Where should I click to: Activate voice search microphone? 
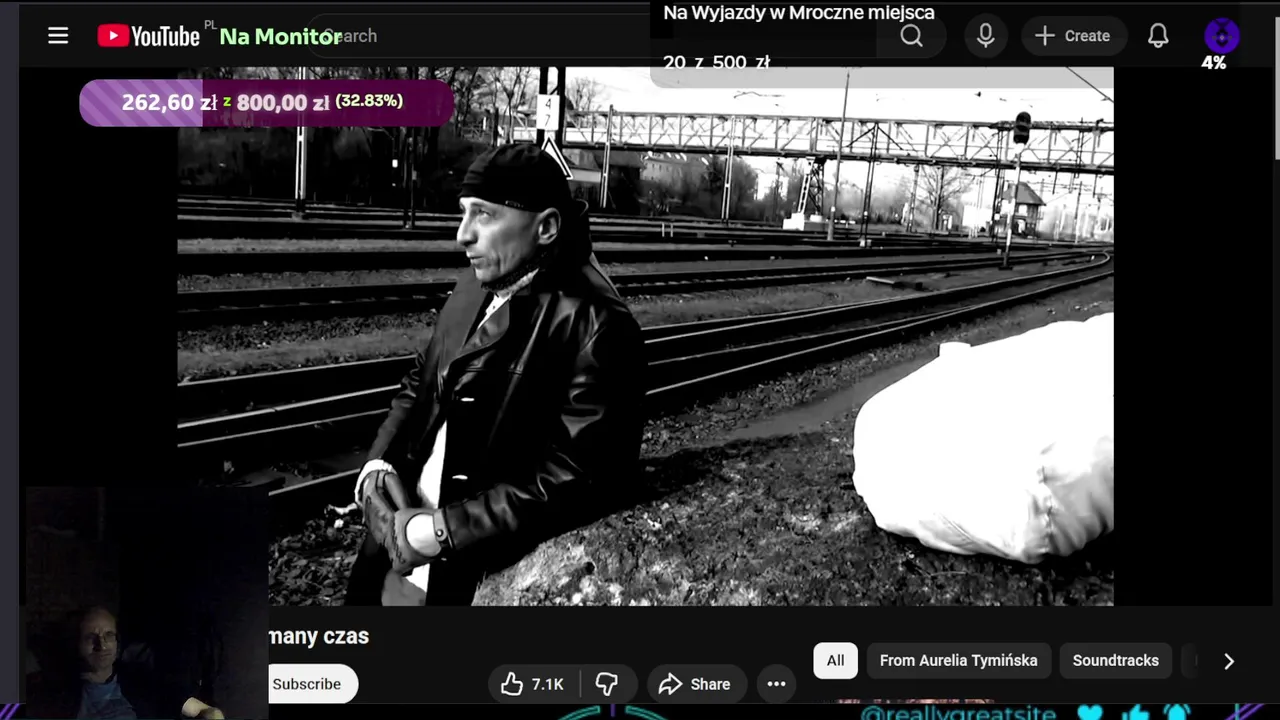986,36
